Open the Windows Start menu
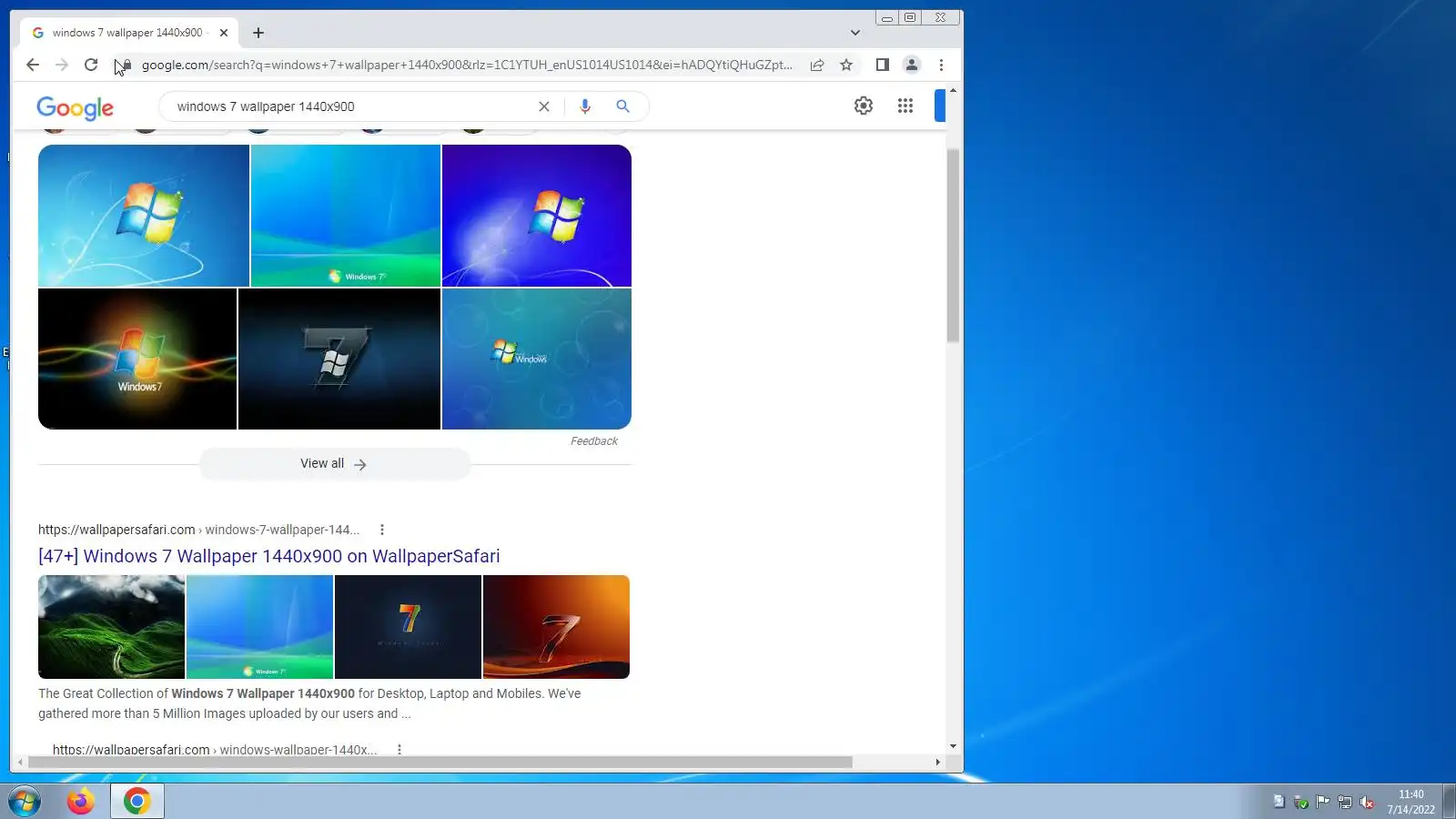The height and width of the screenshot is (819, 1456). pyautogui.click(x=25, y=802)
